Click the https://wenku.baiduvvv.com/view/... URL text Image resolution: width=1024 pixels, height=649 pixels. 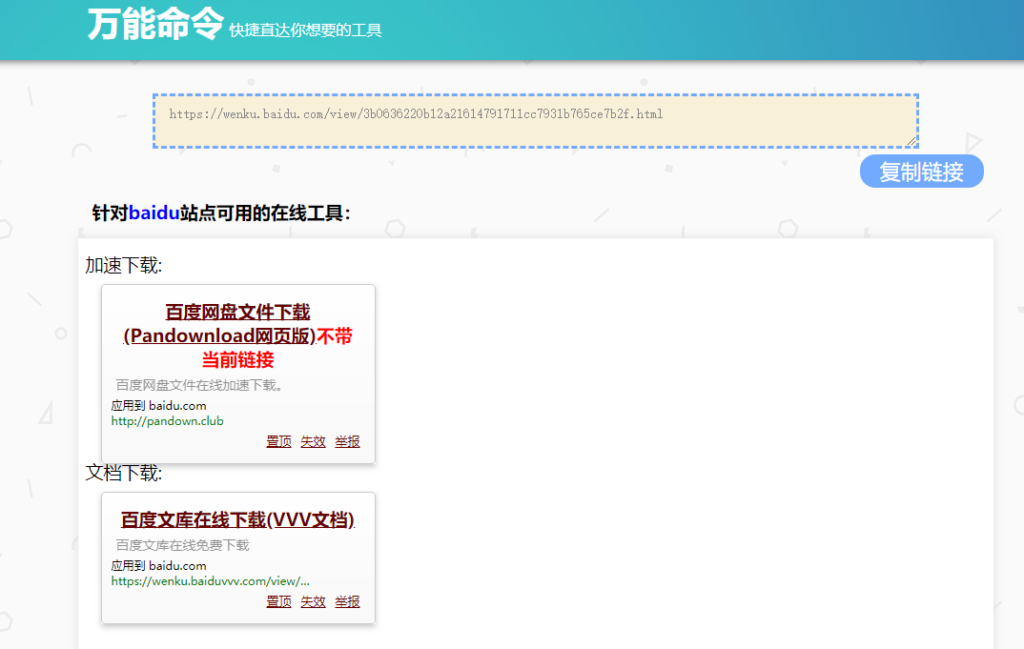(210, 581)
